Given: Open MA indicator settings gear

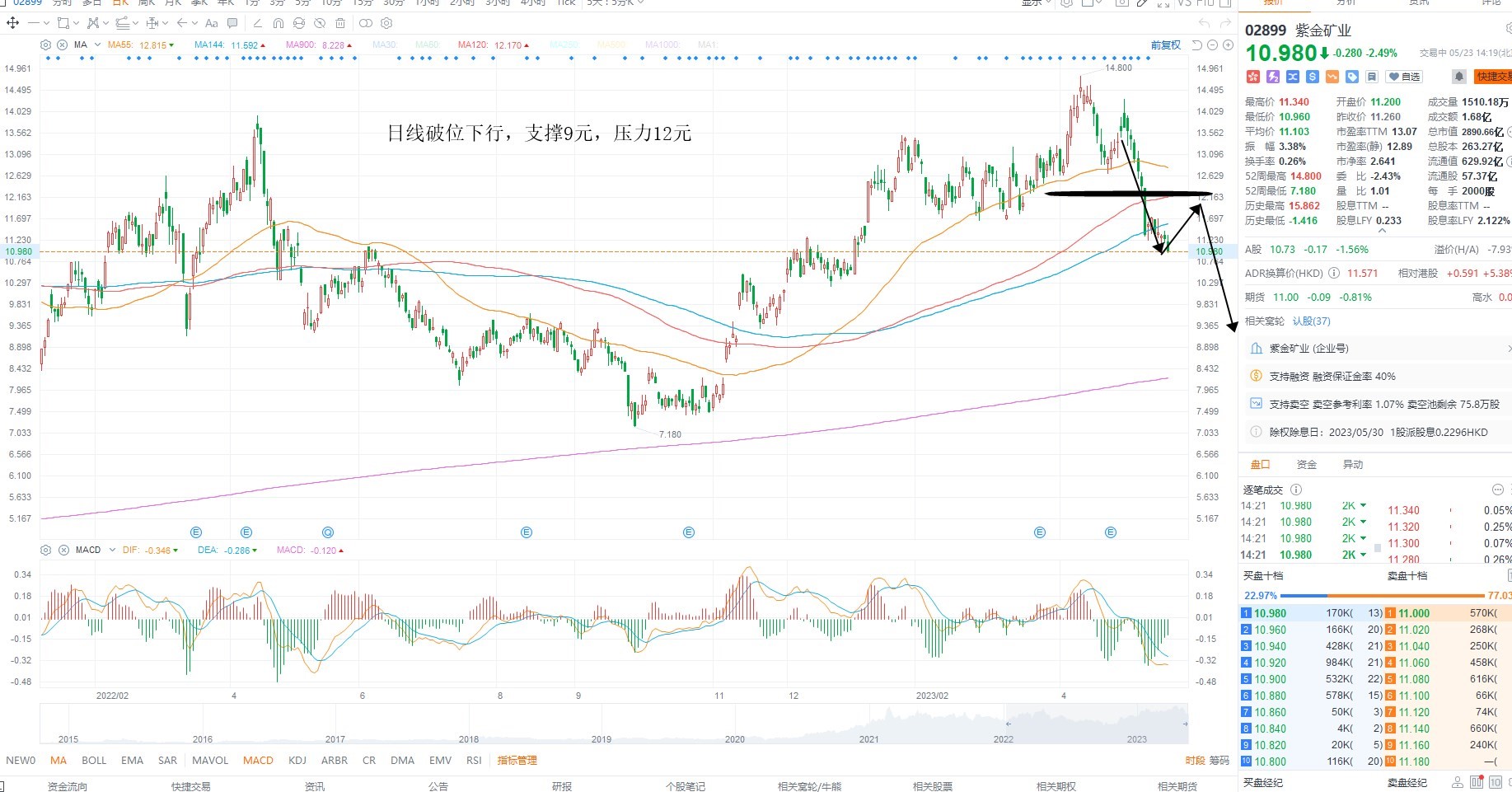Looking at the screenshot, I should 45,45.
